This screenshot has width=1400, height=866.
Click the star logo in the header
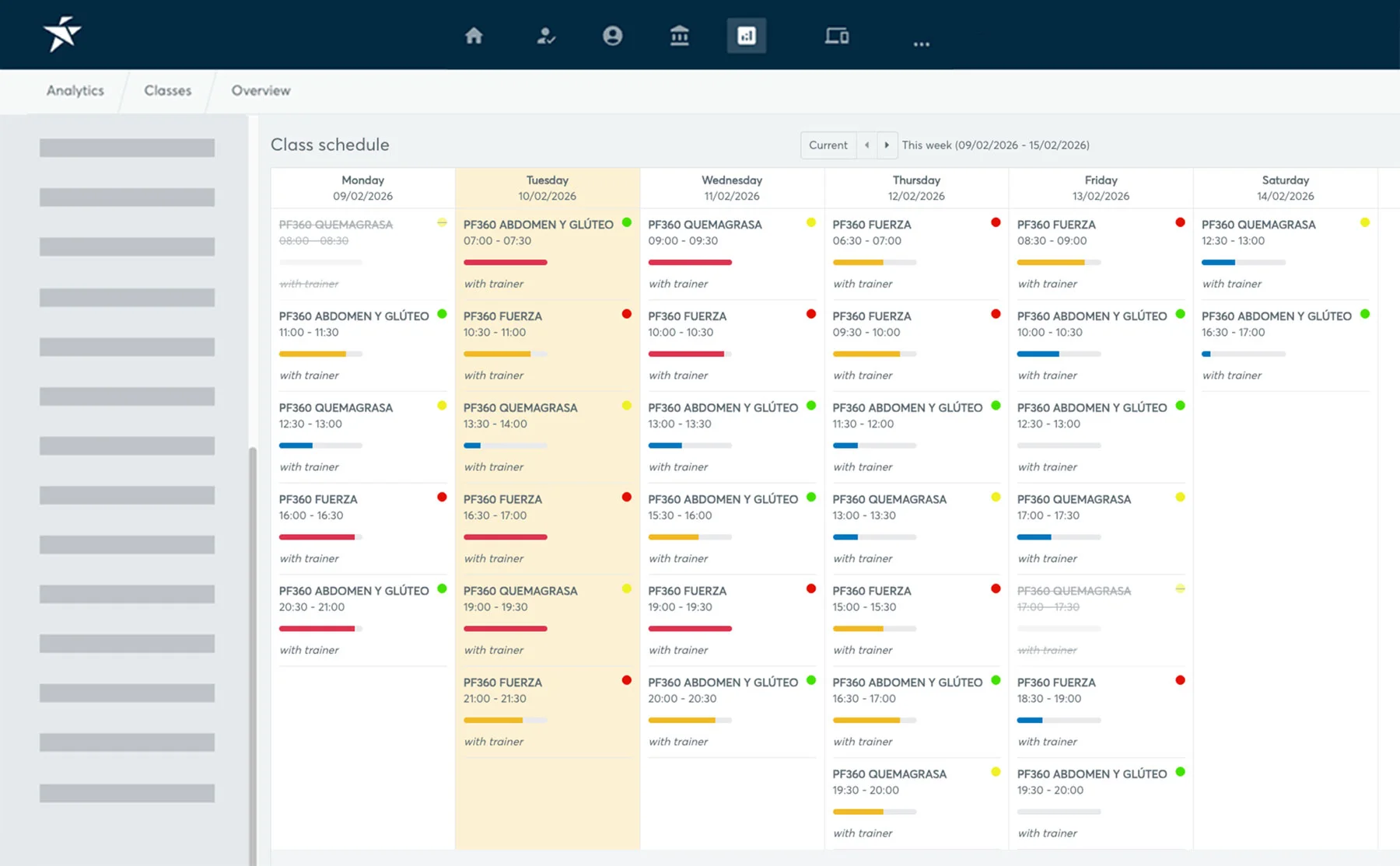[x=62, y=34]
